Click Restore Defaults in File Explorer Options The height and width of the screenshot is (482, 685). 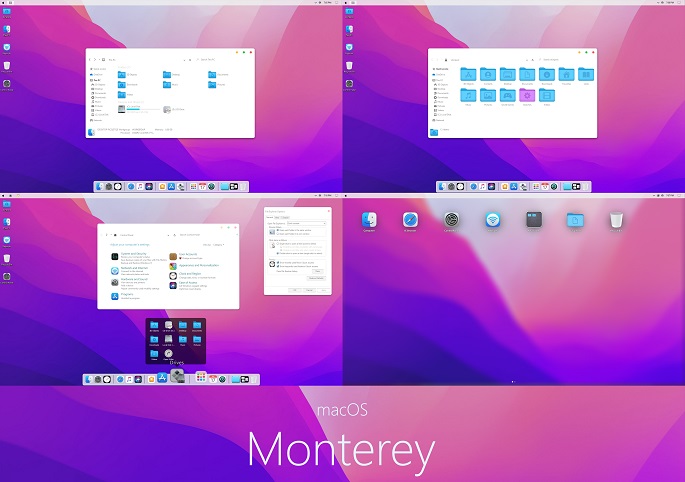[316, 278]
